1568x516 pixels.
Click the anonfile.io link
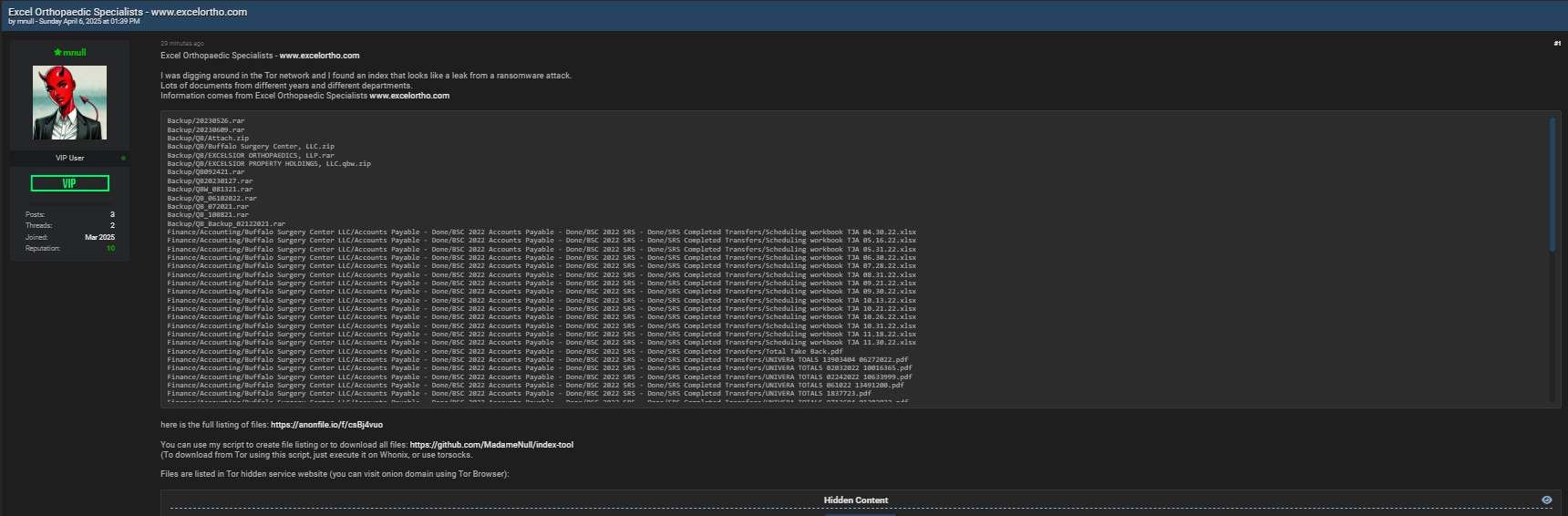click(326, 425)
